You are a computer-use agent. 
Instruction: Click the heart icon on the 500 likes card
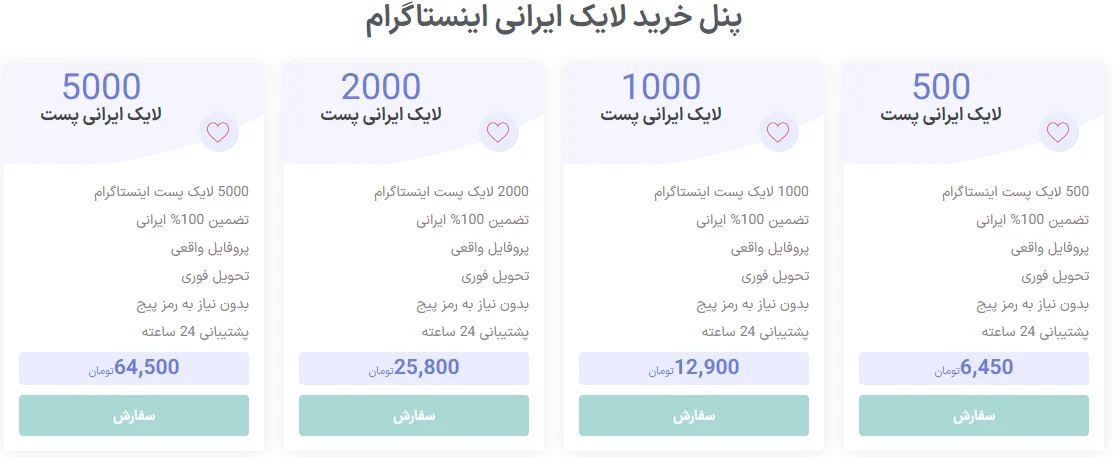point(1058,132)
